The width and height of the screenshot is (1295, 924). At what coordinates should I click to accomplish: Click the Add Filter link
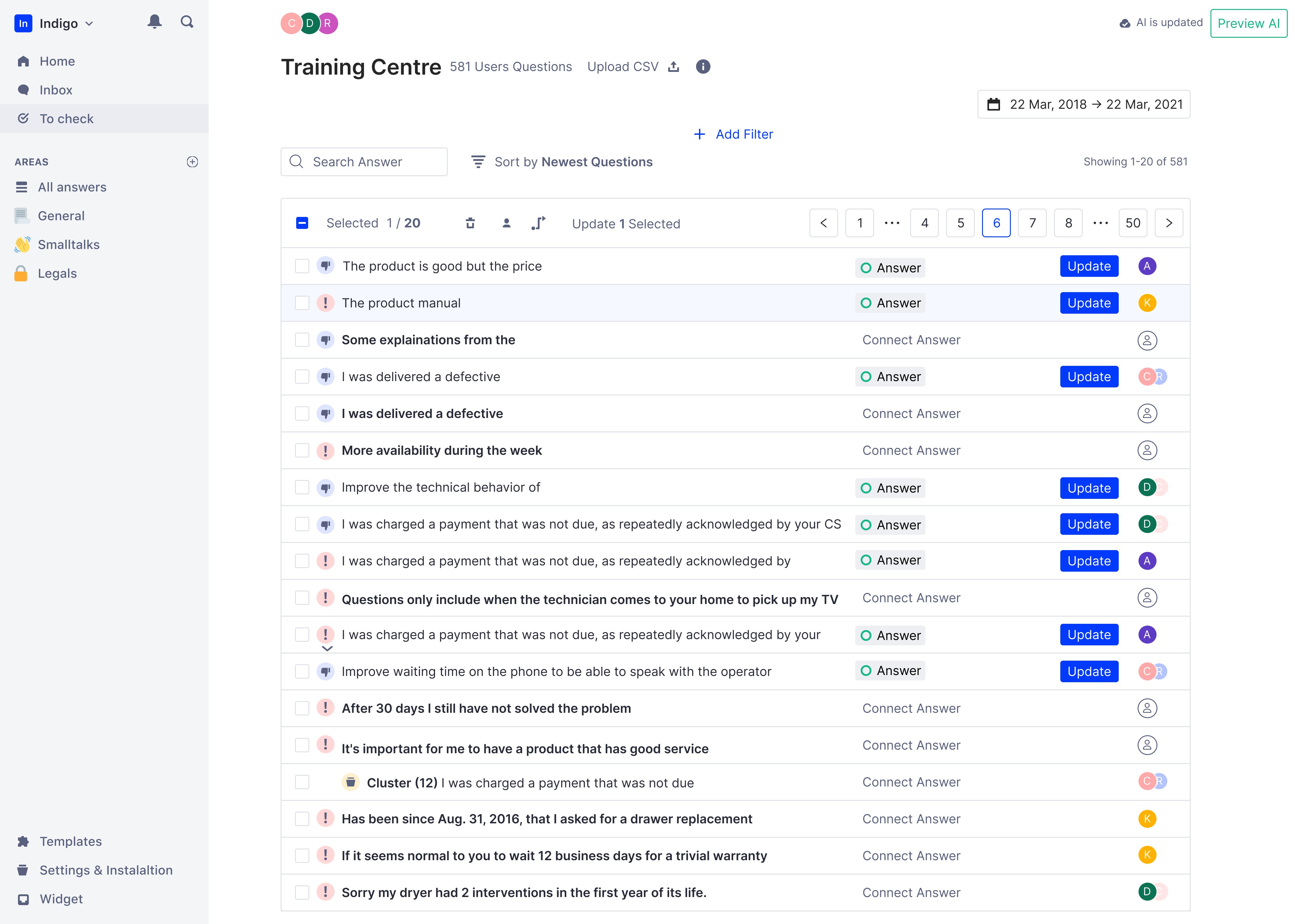tap(733, 134)
